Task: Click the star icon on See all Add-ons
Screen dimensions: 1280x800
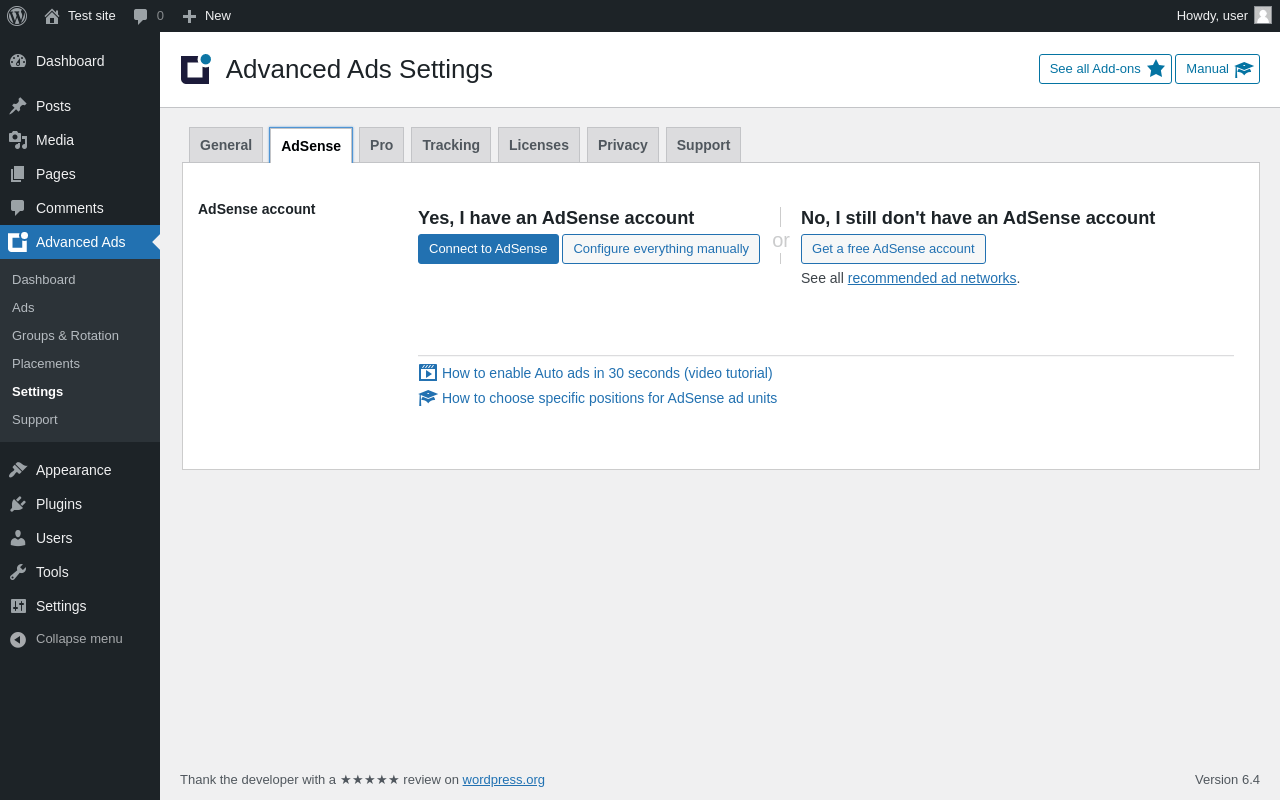Action: tap(1156, 69)
